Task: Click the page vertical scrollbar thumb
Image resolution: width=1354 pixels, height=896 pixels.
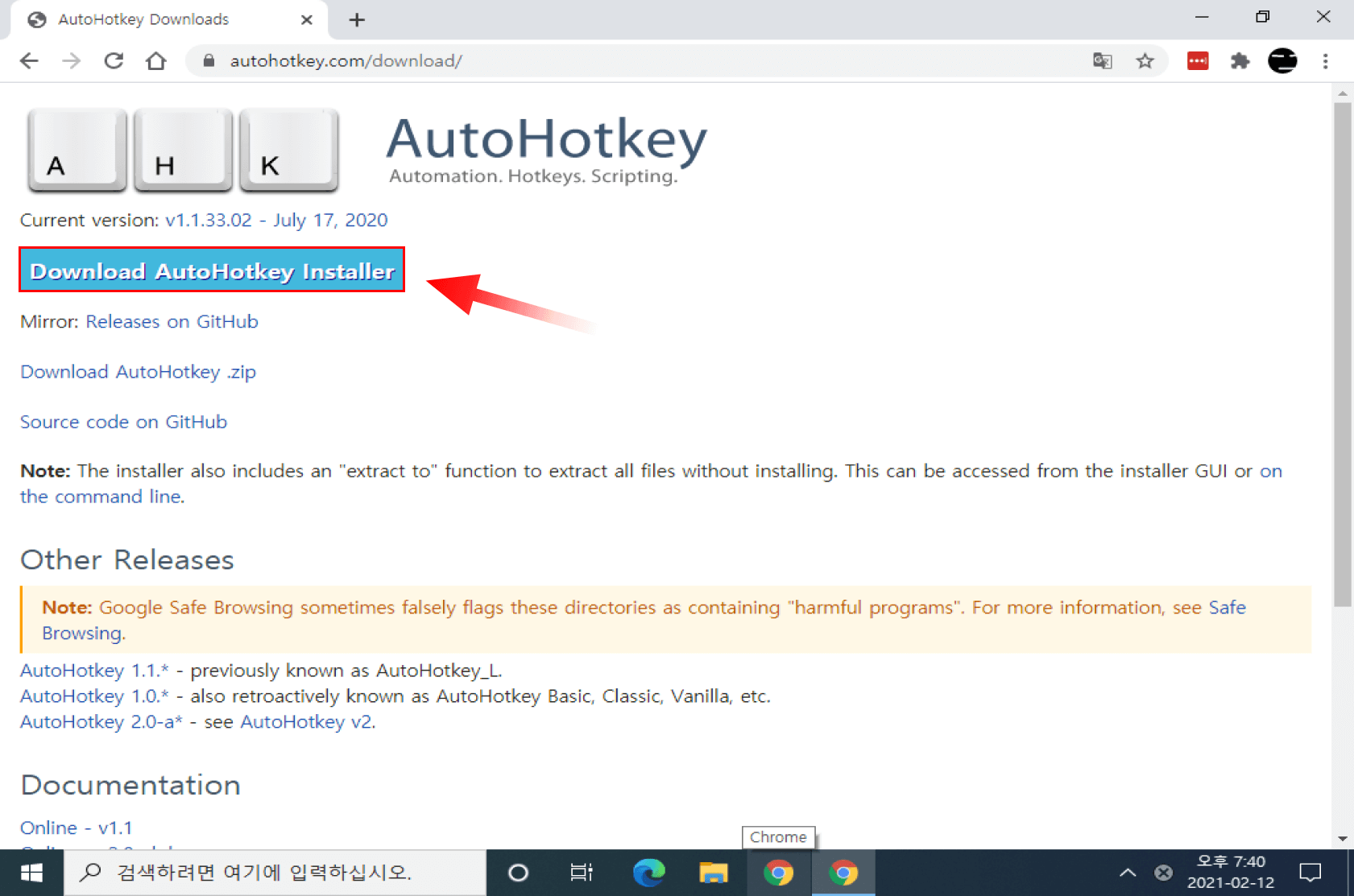Action: pyautogui.click(x=1342, y=354)
